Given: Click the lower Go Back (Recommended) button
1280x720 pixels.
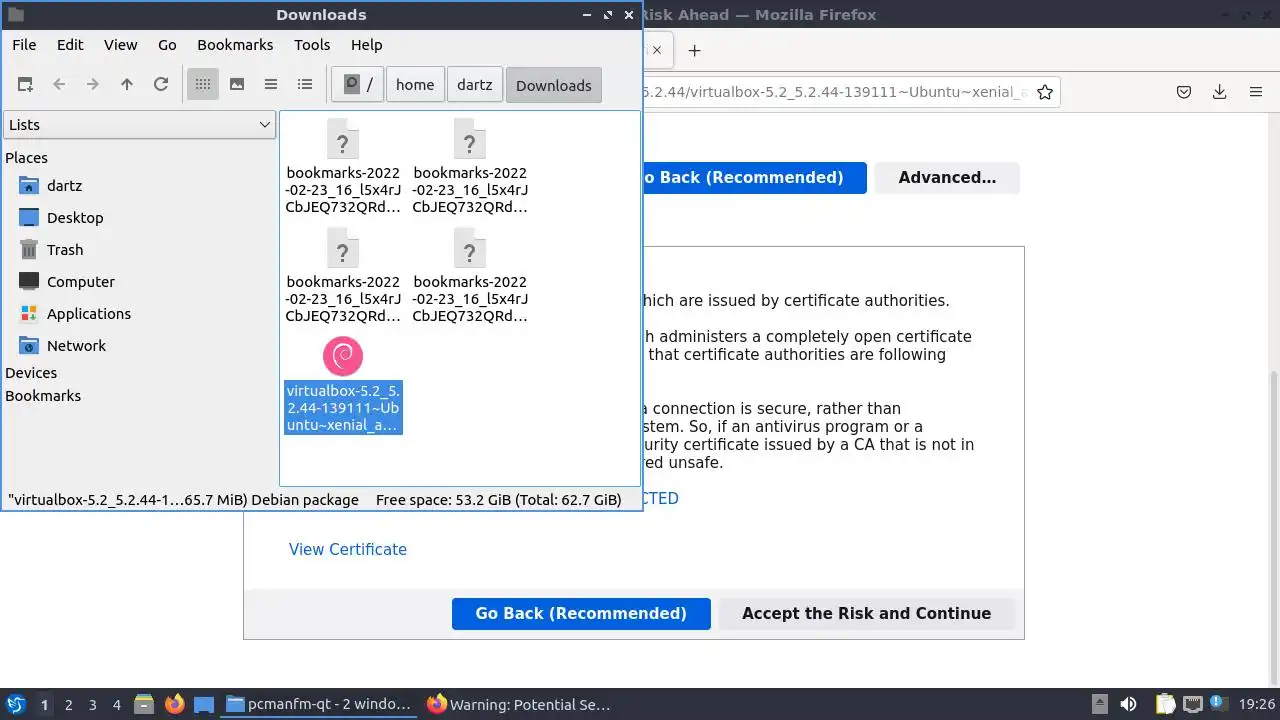Looking at the screenshot, I should click(581, 614).
